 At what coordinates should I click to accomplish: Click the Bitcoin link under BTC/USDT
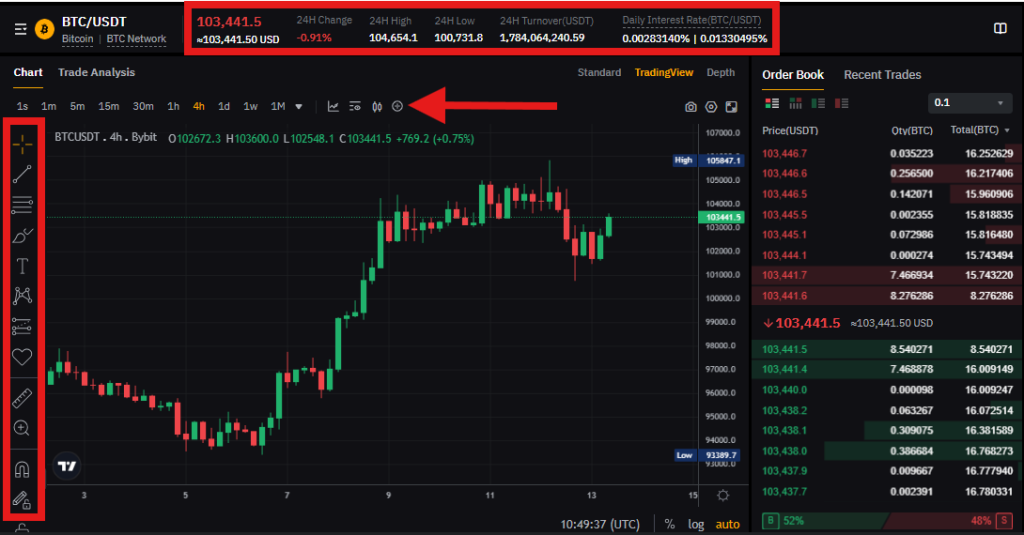(x=78, y=39)
